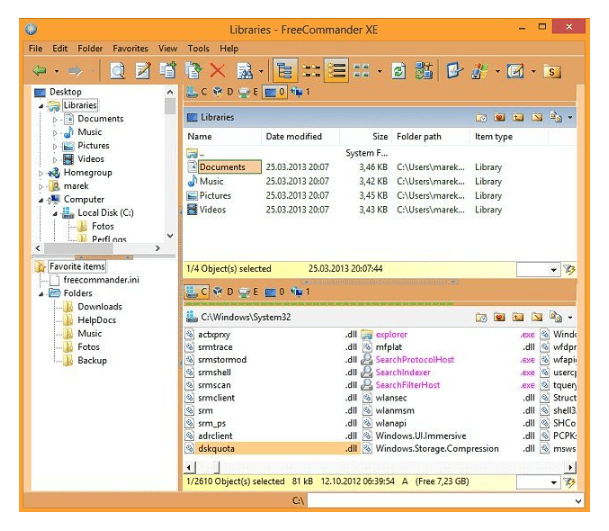The image size is (609, 531).
Task: Select drive E in top panel
Action: 249,92
